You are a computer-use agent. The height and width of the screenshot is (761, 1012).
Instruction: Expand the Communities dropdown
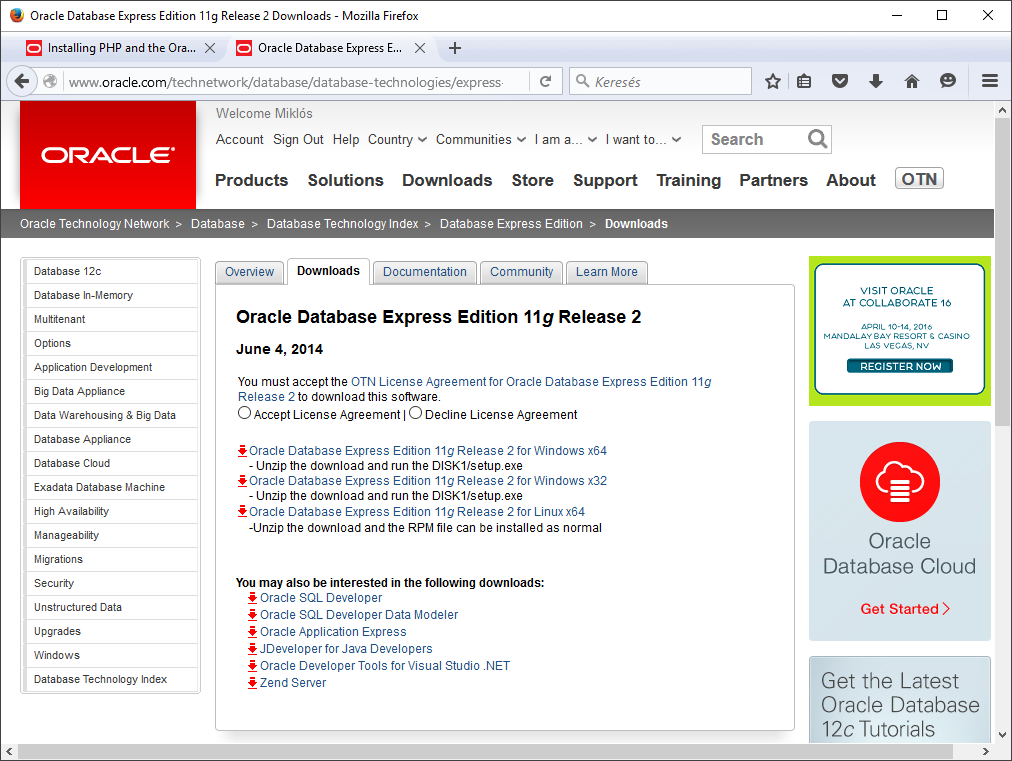[480, 139]
